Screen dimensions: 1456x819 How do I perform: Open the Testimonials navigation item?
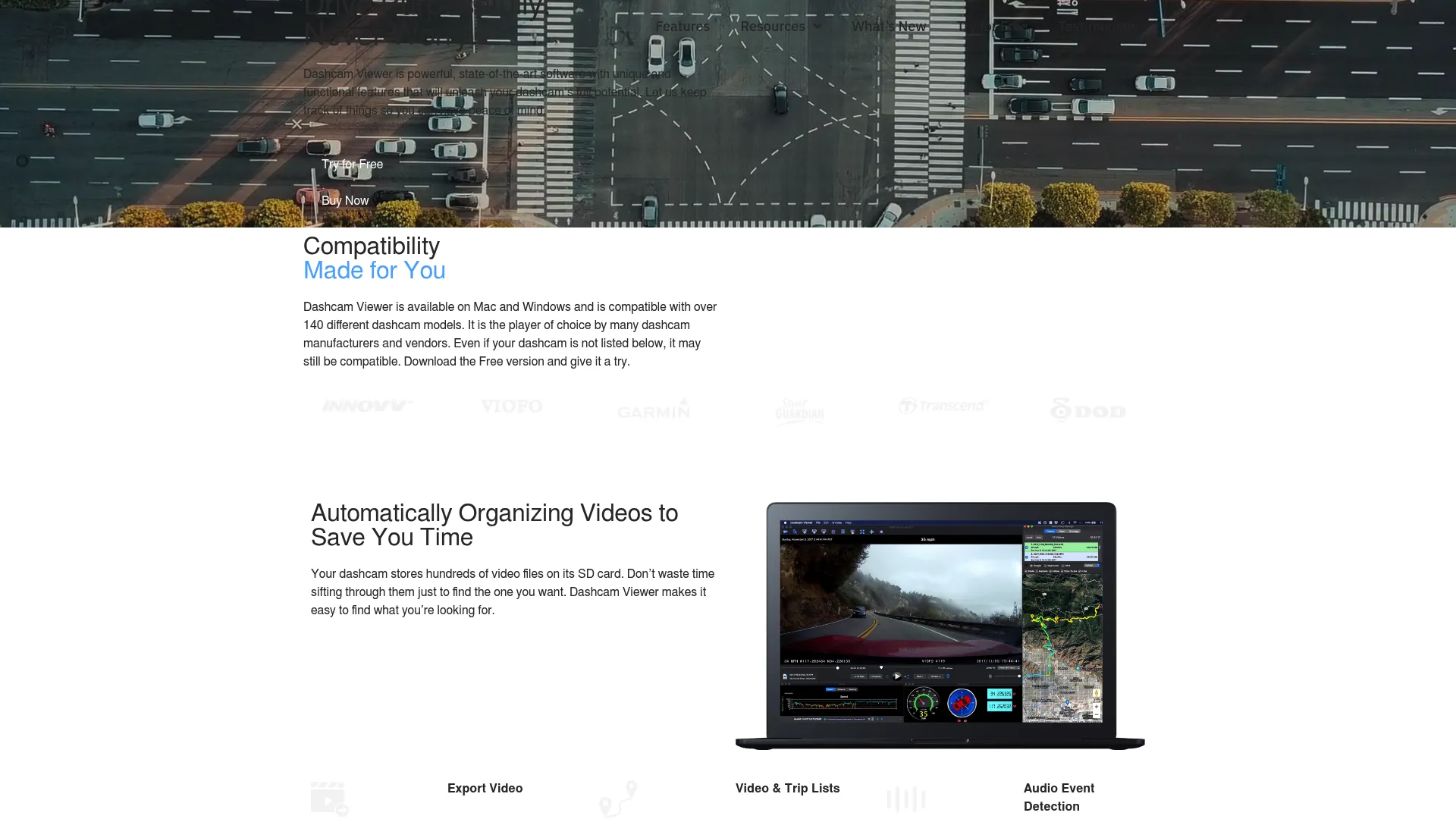[1097, 27]
